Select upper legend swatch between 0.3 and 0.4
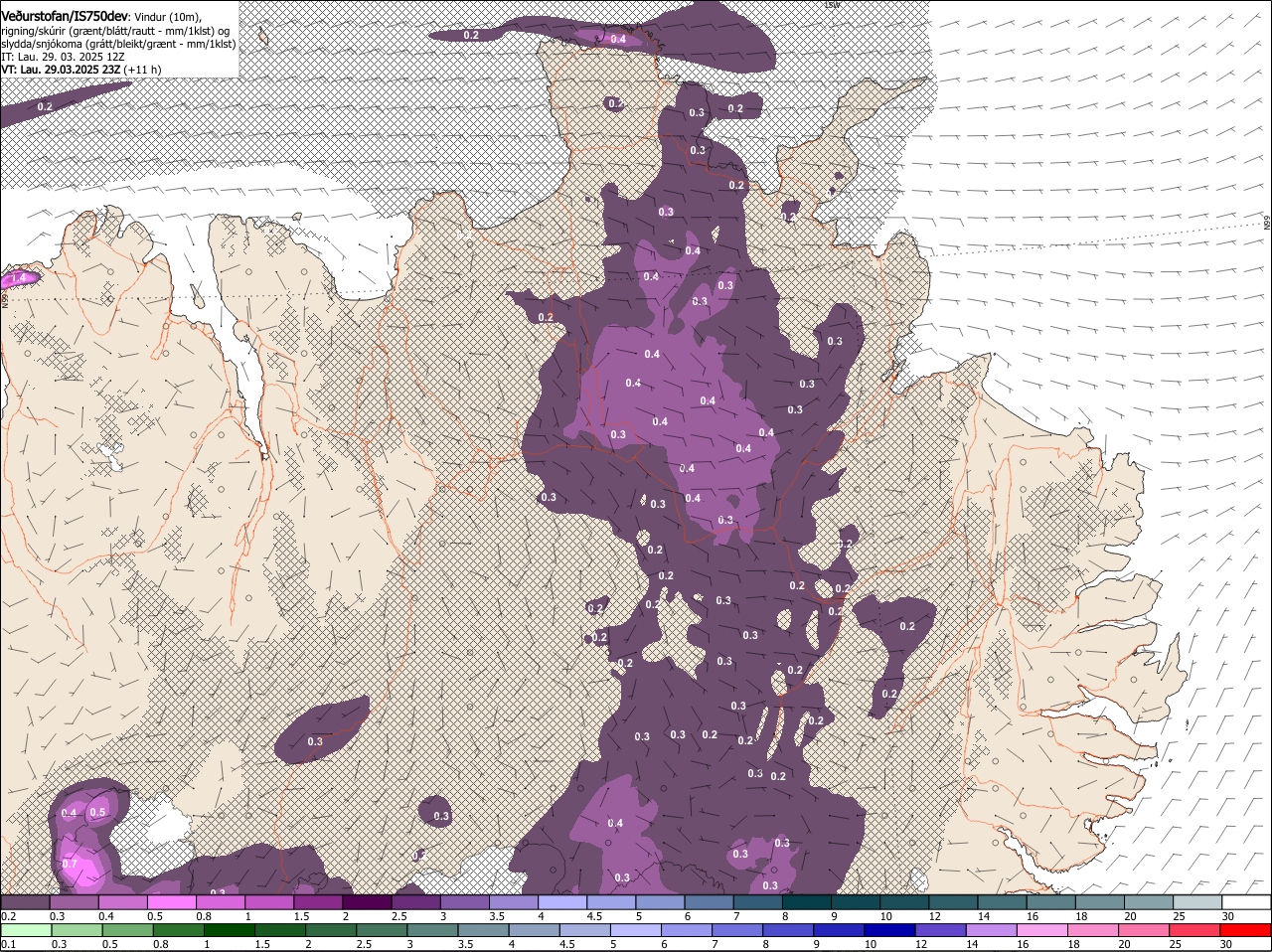Image resolution: width=1272 pixels, height=952 pixels. [x=75, y=902]
